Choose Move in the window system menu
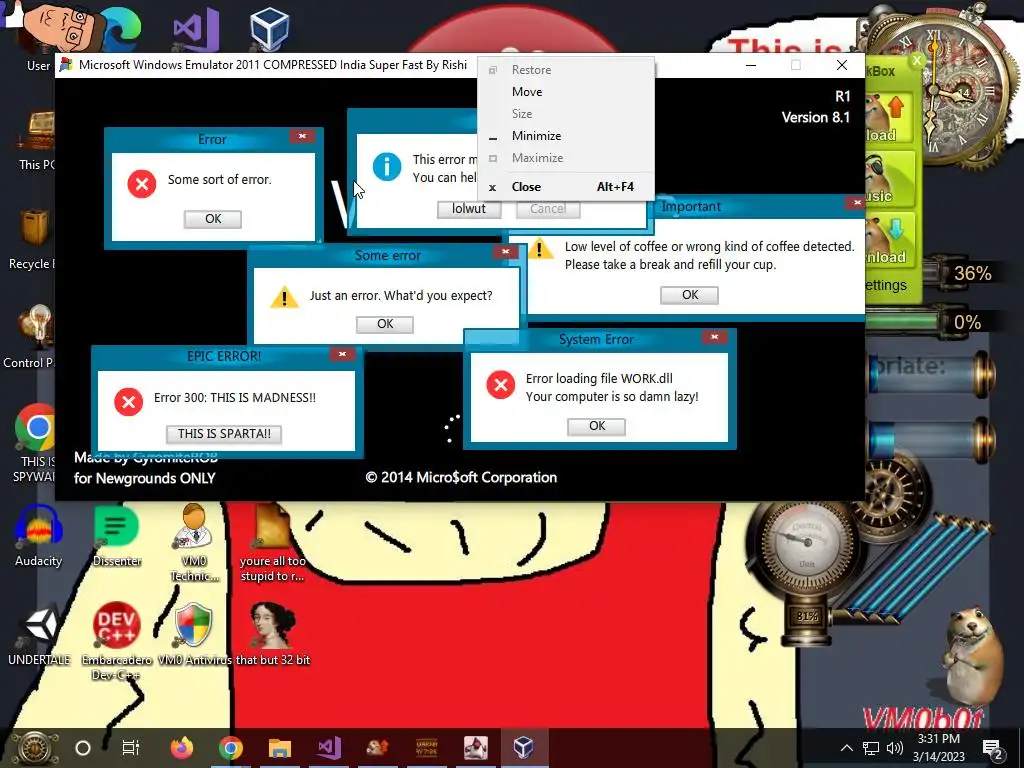This screenshot has height=768, width=1024. [566, 92]
